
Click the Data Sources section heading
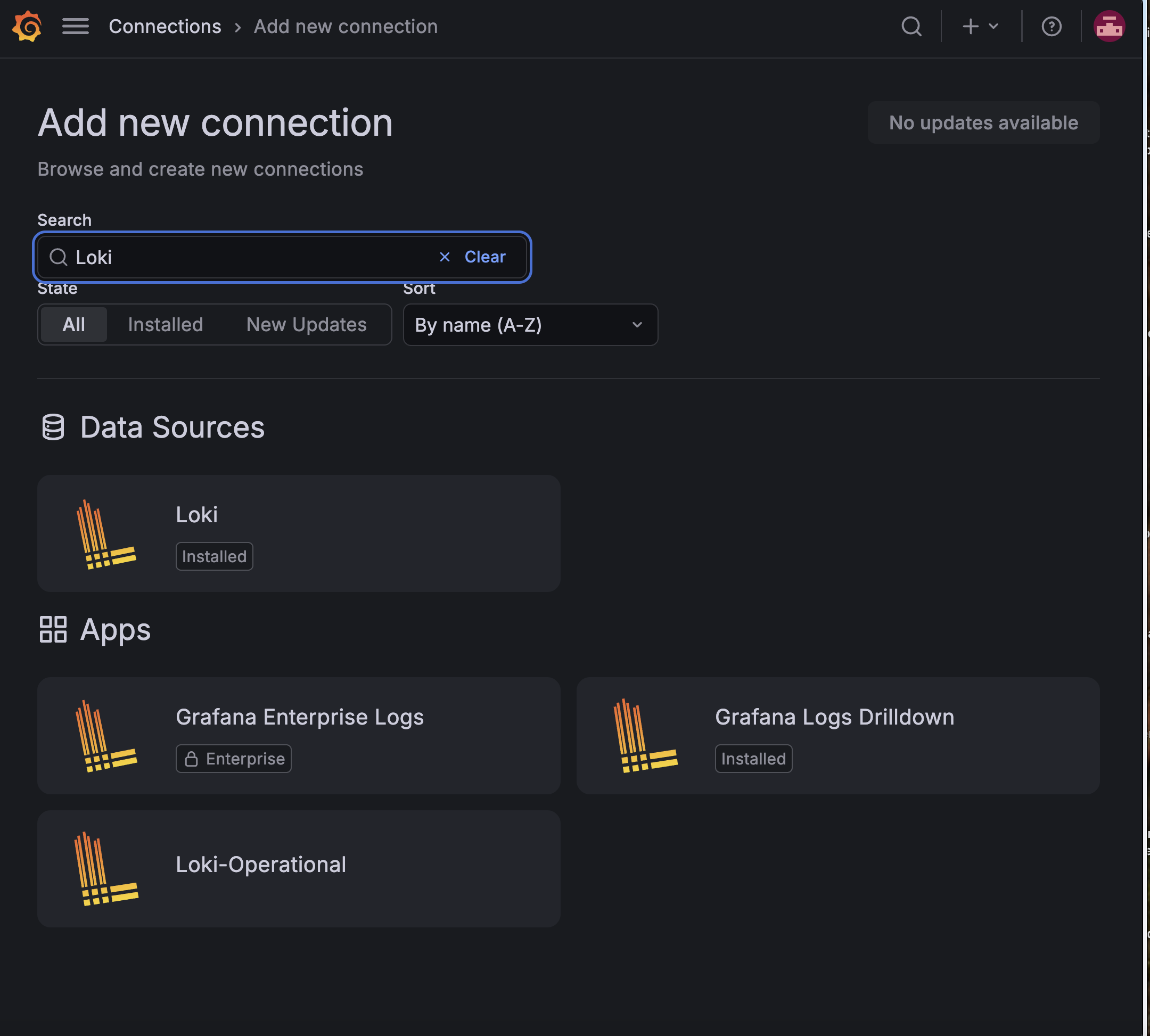click(x=172, y=427)
